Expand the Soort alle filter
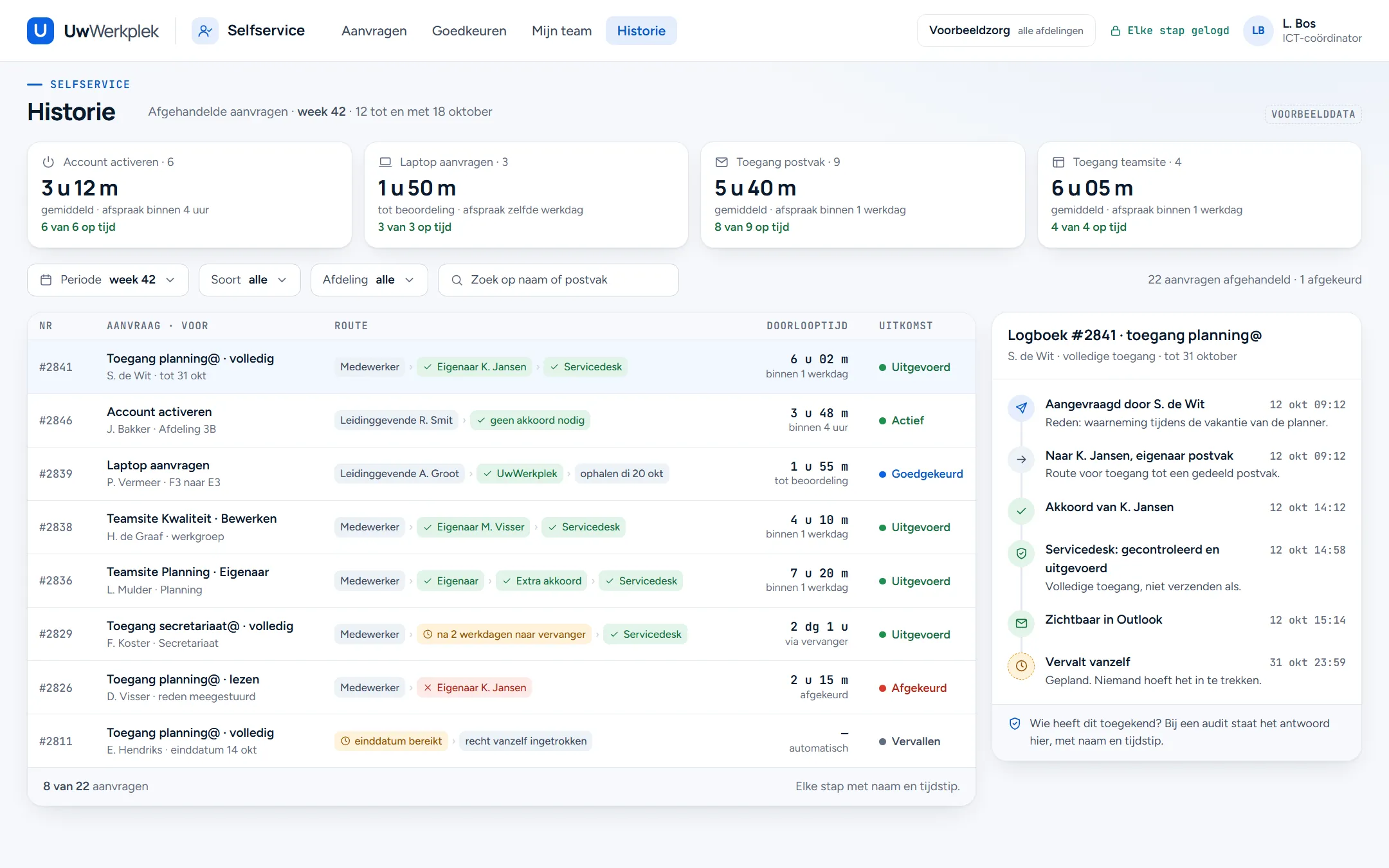This screenshot has height=868, width=1389. [250, 280]
